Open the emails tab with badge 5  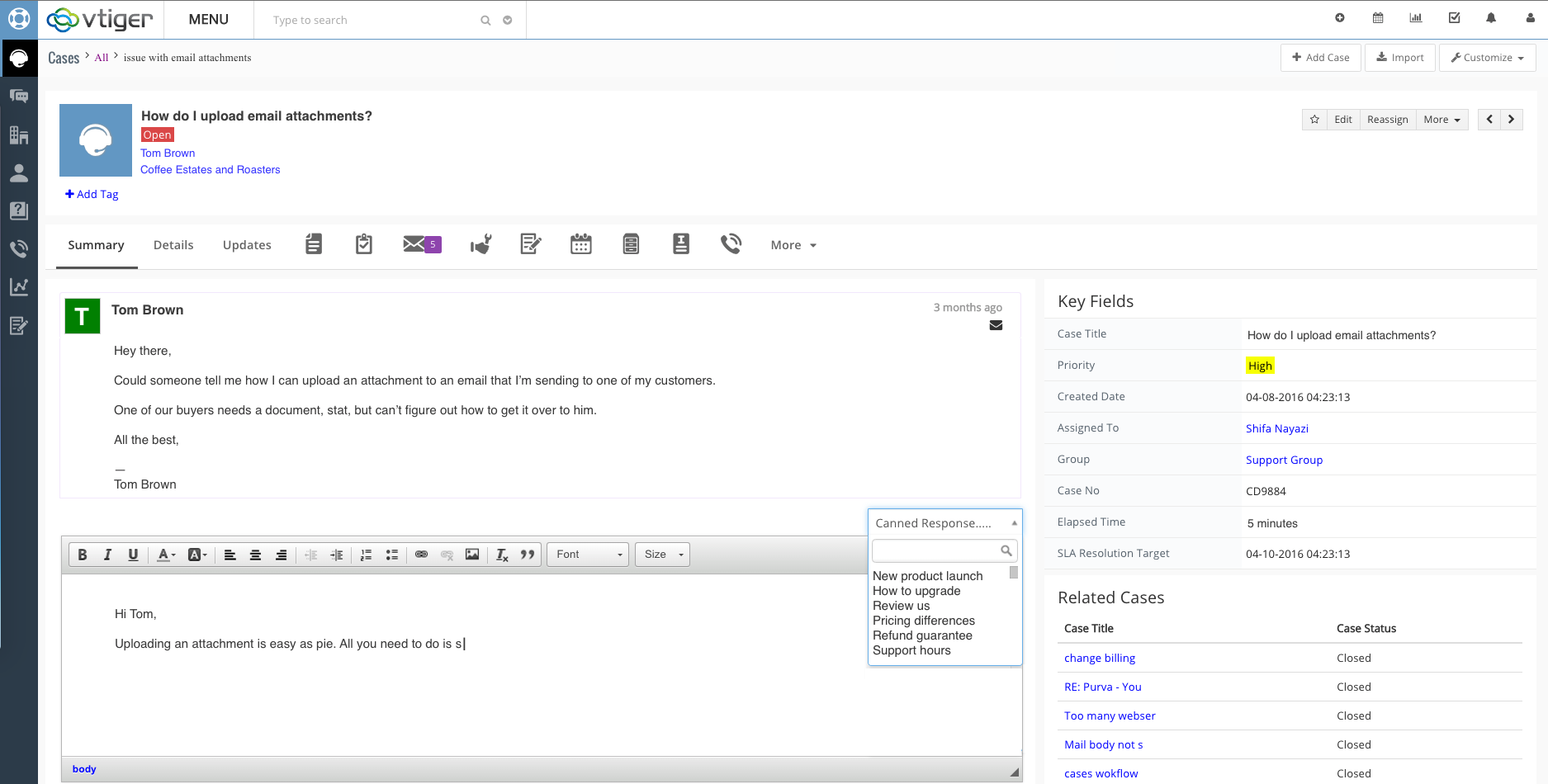click(x=421, y=244)
